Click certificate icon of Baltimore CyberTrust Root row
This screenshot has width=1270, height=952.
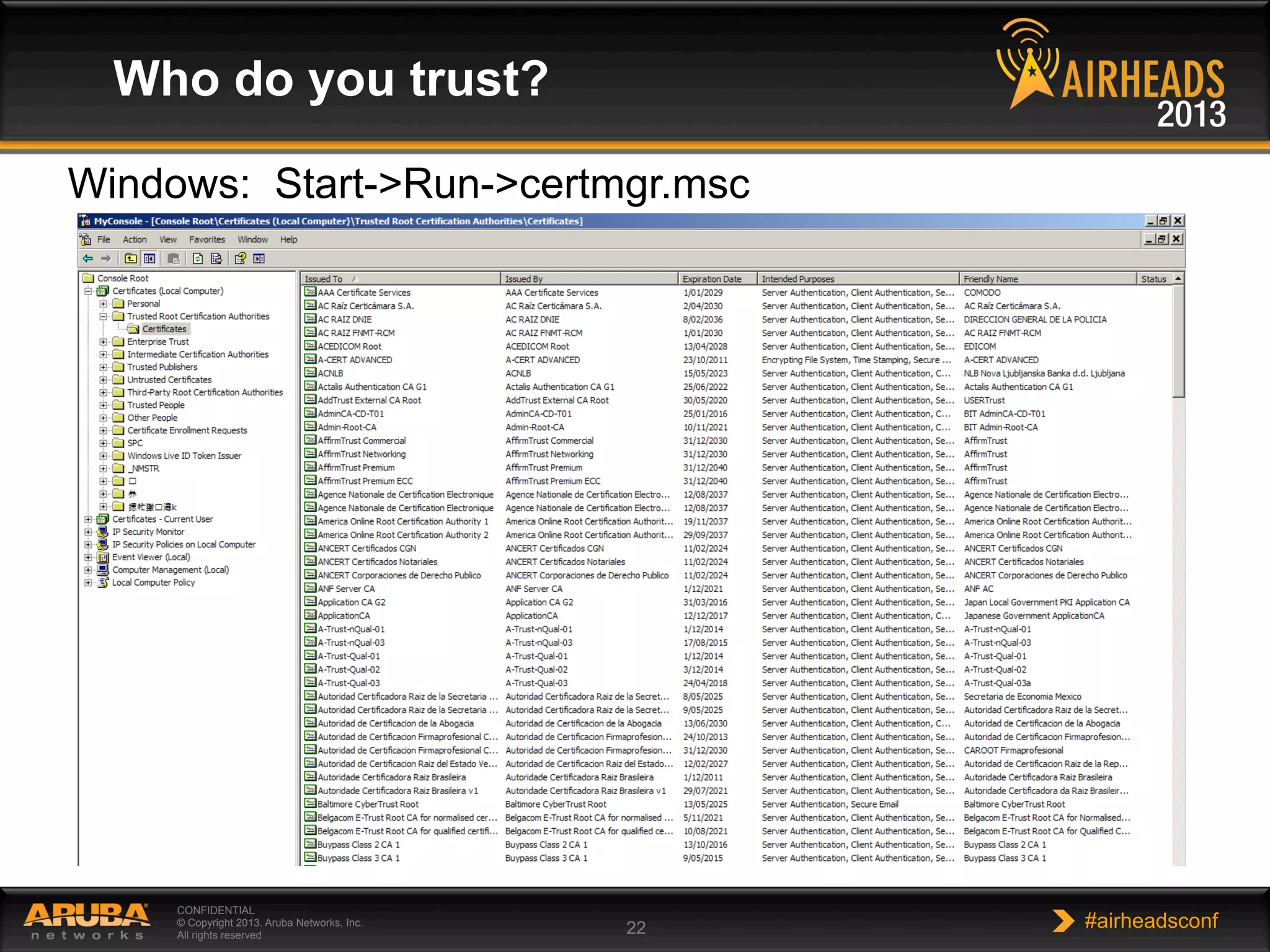point(310,804)
